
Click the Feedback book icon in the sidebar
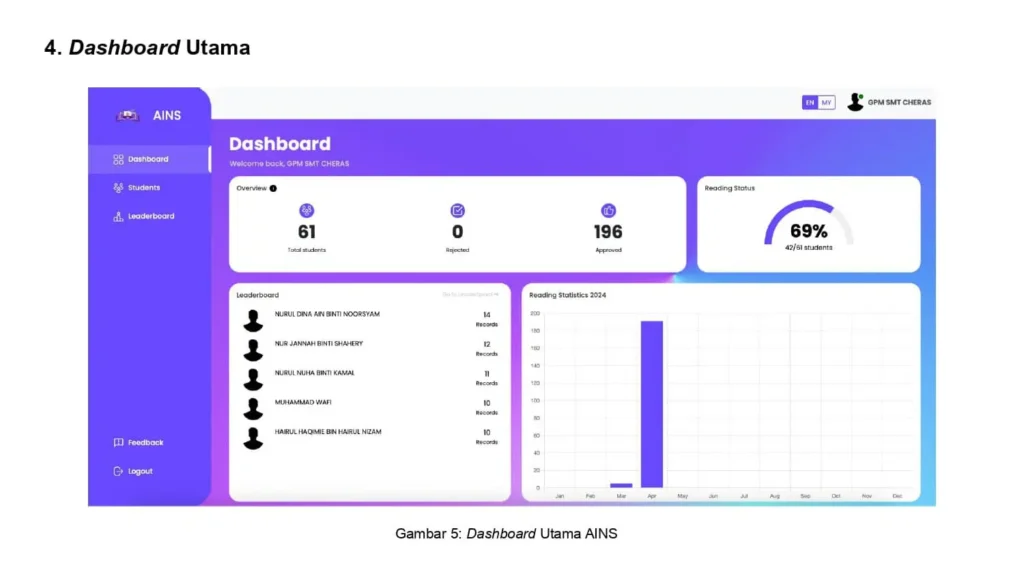pos(118,442)
